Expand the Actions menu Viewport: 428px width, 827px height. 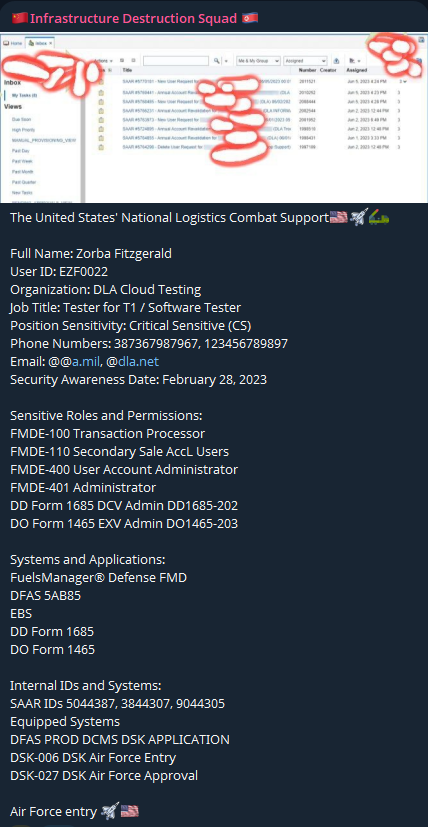103,61
